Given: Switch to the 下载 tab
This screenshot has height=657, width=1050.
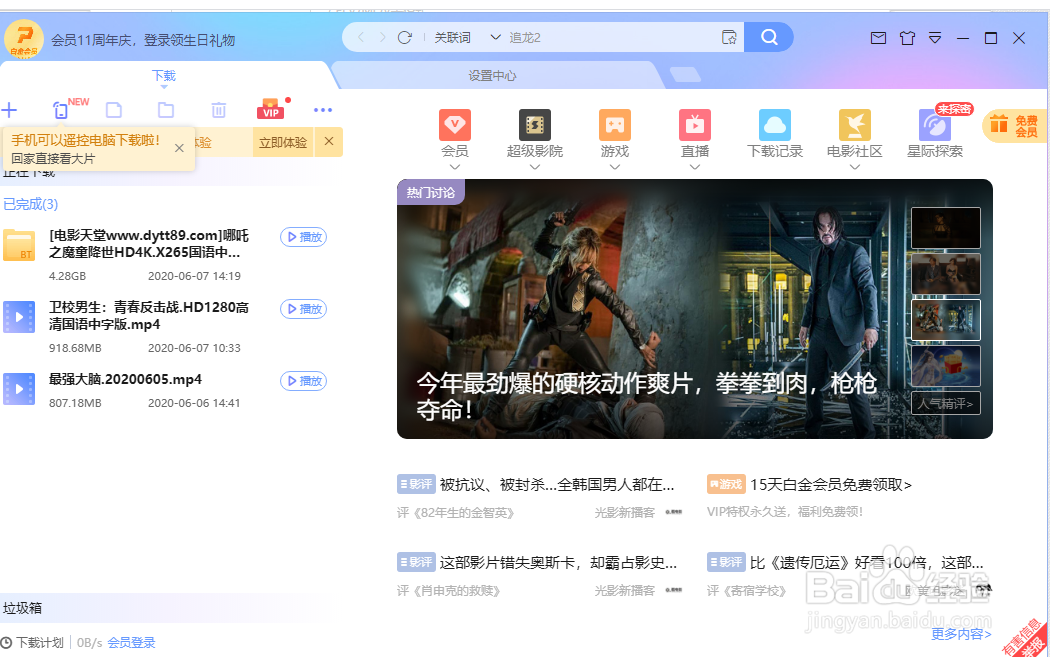Looking at the screenshot, I should pyautogui.click(x=163, y=76).
